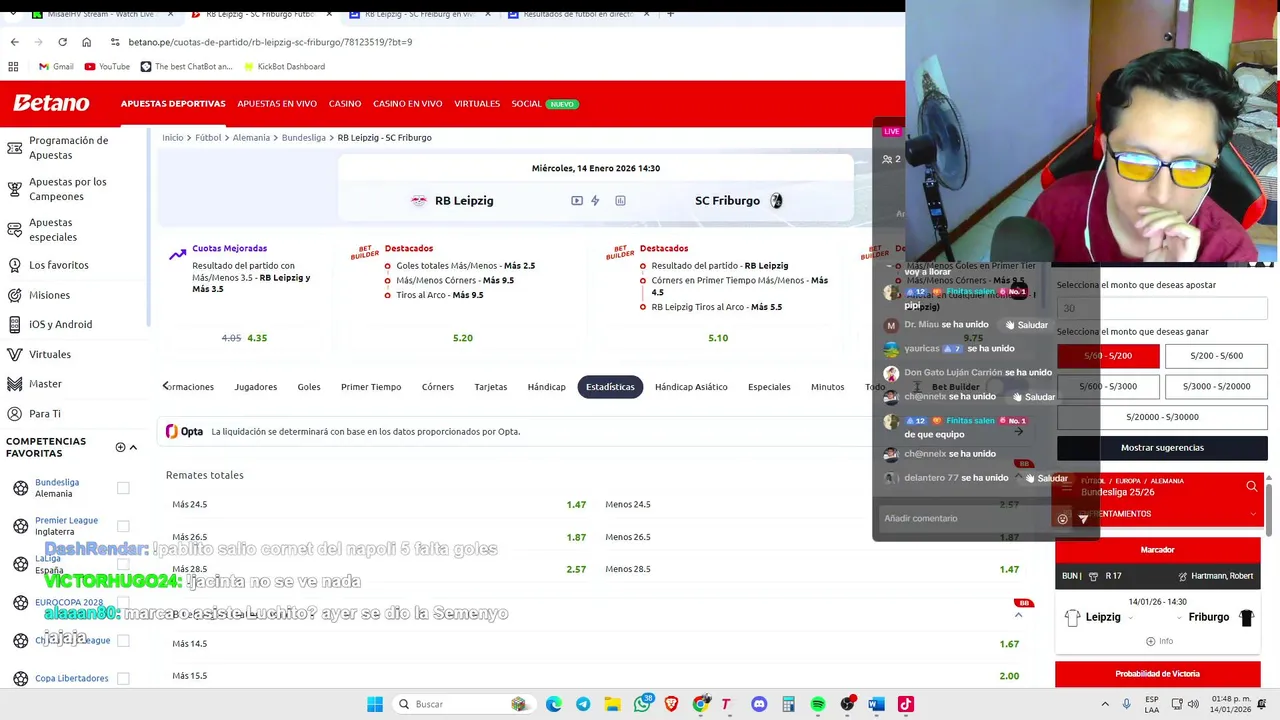Tick the Premier League Inglaterra checkbox
The image size is (1280, 720).
[x=123, y=526]
